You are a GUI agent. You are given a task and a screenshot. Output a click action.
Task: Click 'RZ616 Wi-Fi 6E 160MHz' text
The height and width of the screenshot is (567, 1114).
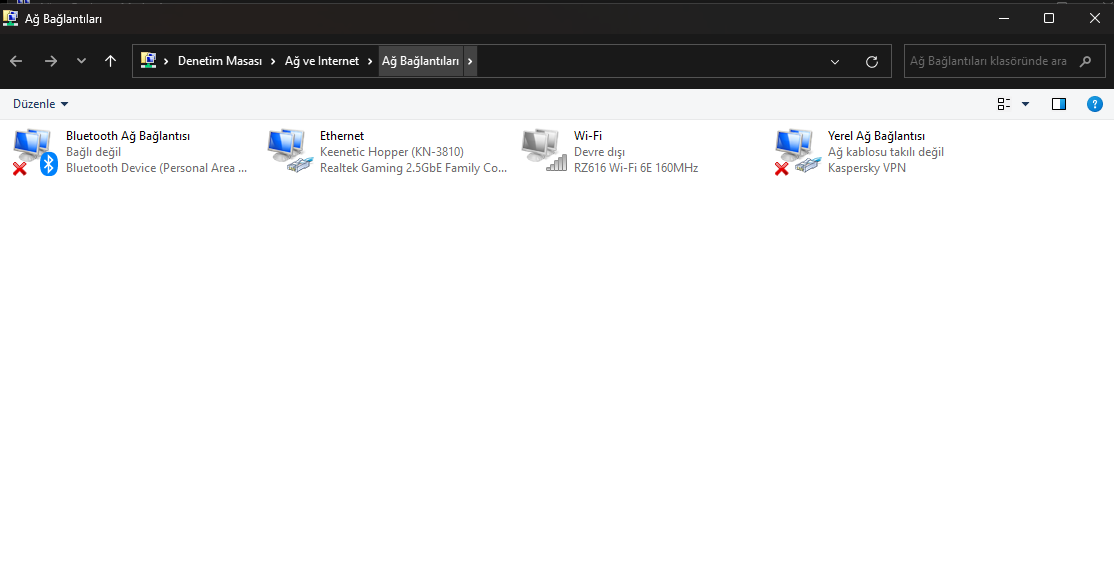pos(636,168)
